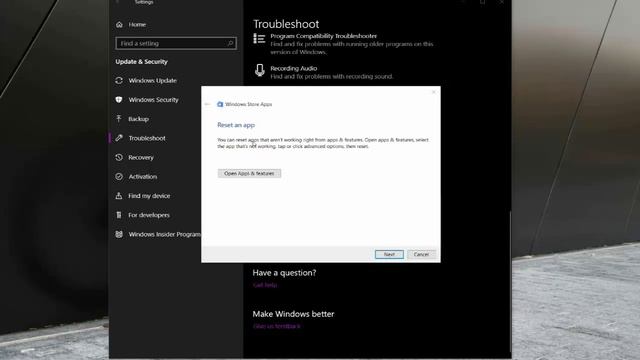640x360 pixels.
Task: Click Open Apps & features button
Action: click(x=249, y=173)
